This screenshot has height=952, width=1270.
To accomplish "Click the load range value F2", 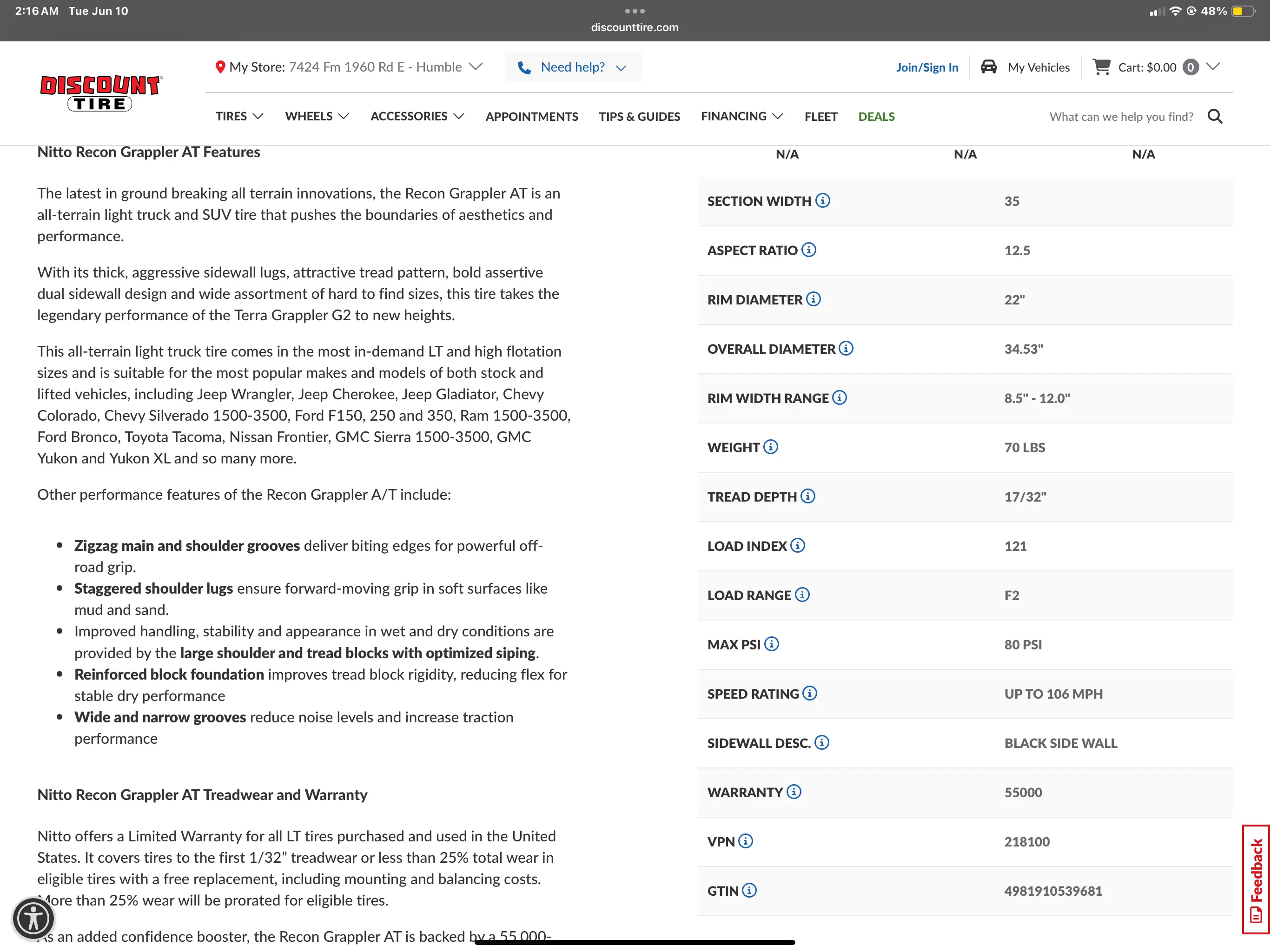I will point(1012,595).
